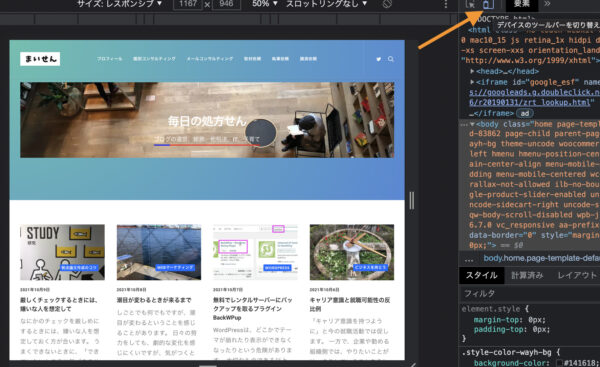
Task: Collapse the body element node
Action: [472, 124]
